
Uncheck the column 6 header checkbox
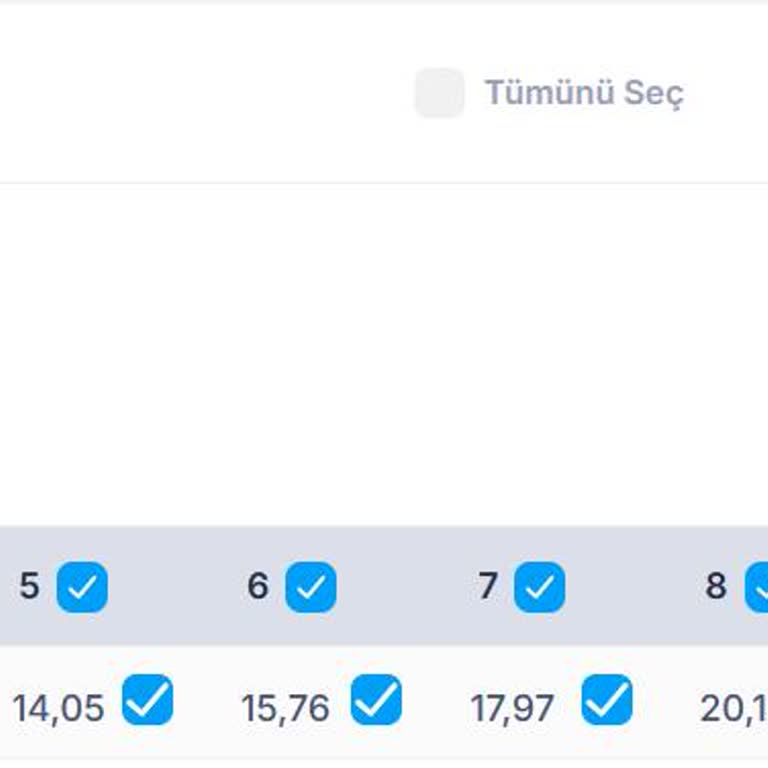coord(311,587)
